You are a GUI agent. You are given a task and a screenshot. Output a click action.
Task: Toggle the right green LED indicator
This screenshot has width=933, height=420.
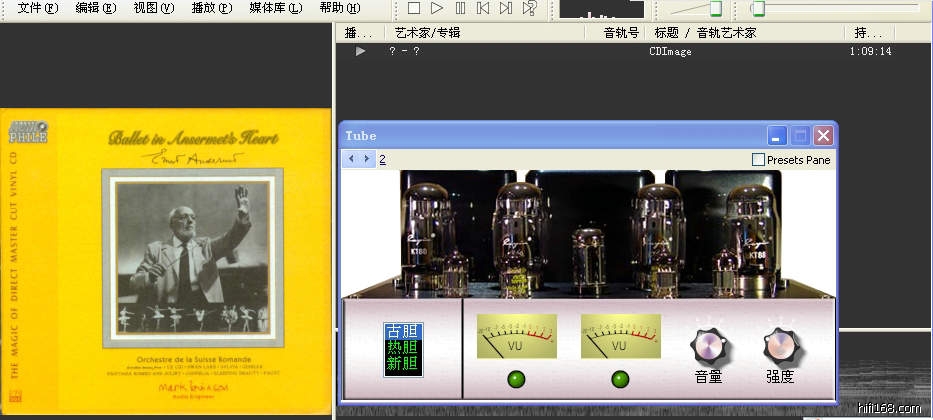[620, 379]
